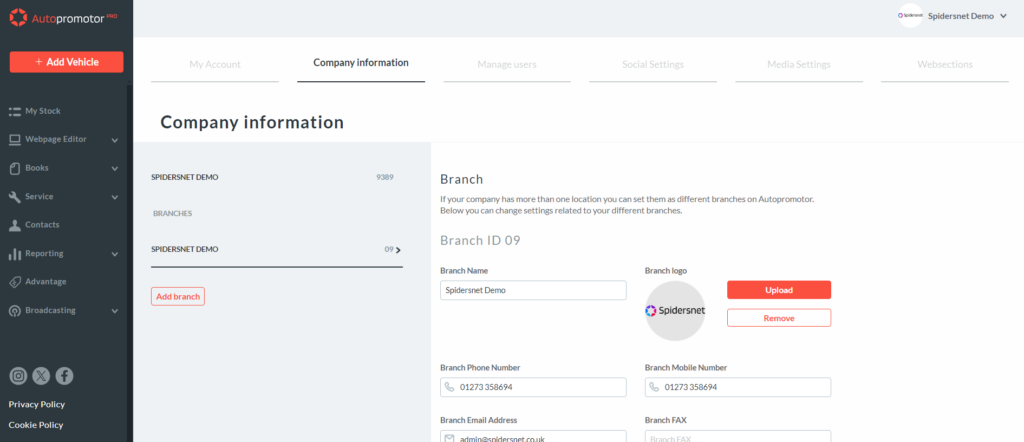This screenshot has width=1024, height=442.
Task: Open the Privacy Policy link
Action: tap(37, 404)
